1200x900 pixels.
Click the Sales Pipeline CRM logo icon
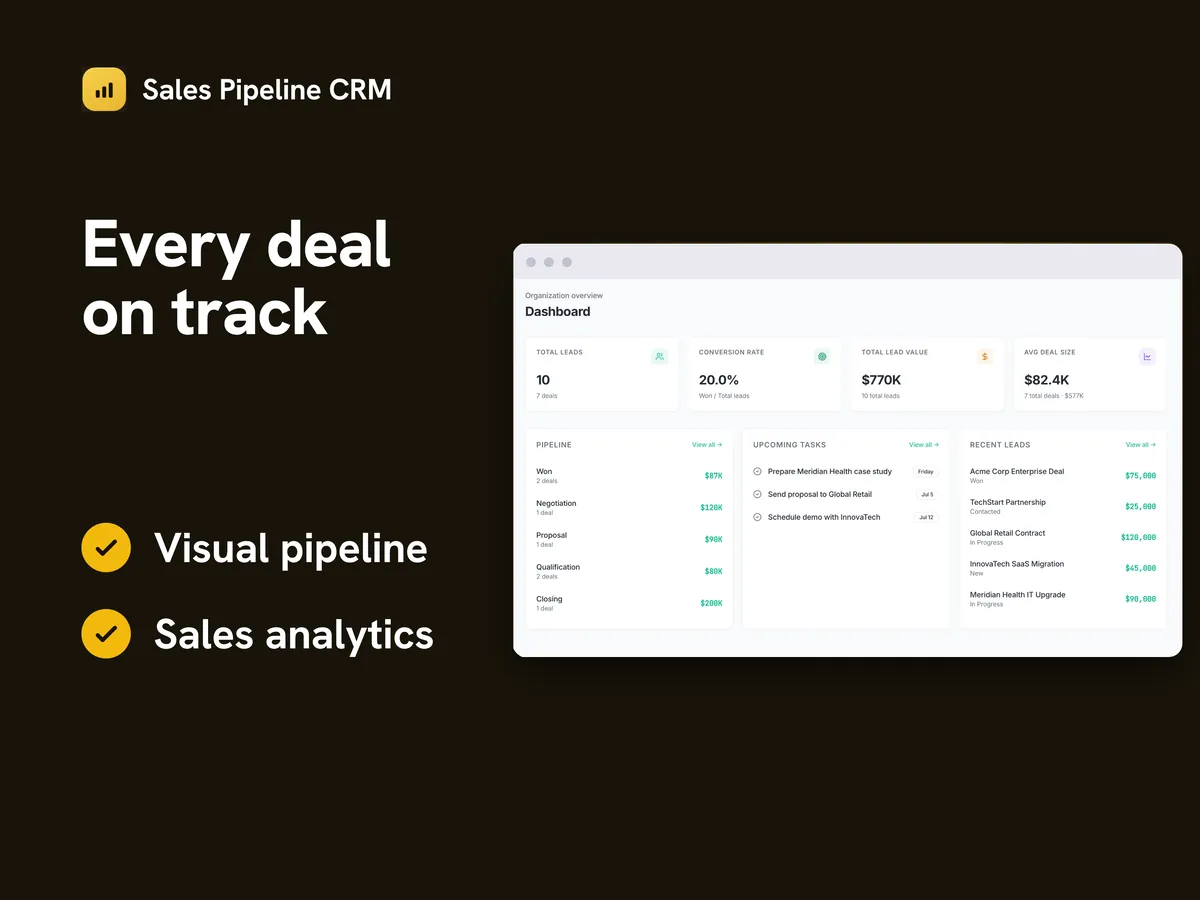[x=104, y=89]
